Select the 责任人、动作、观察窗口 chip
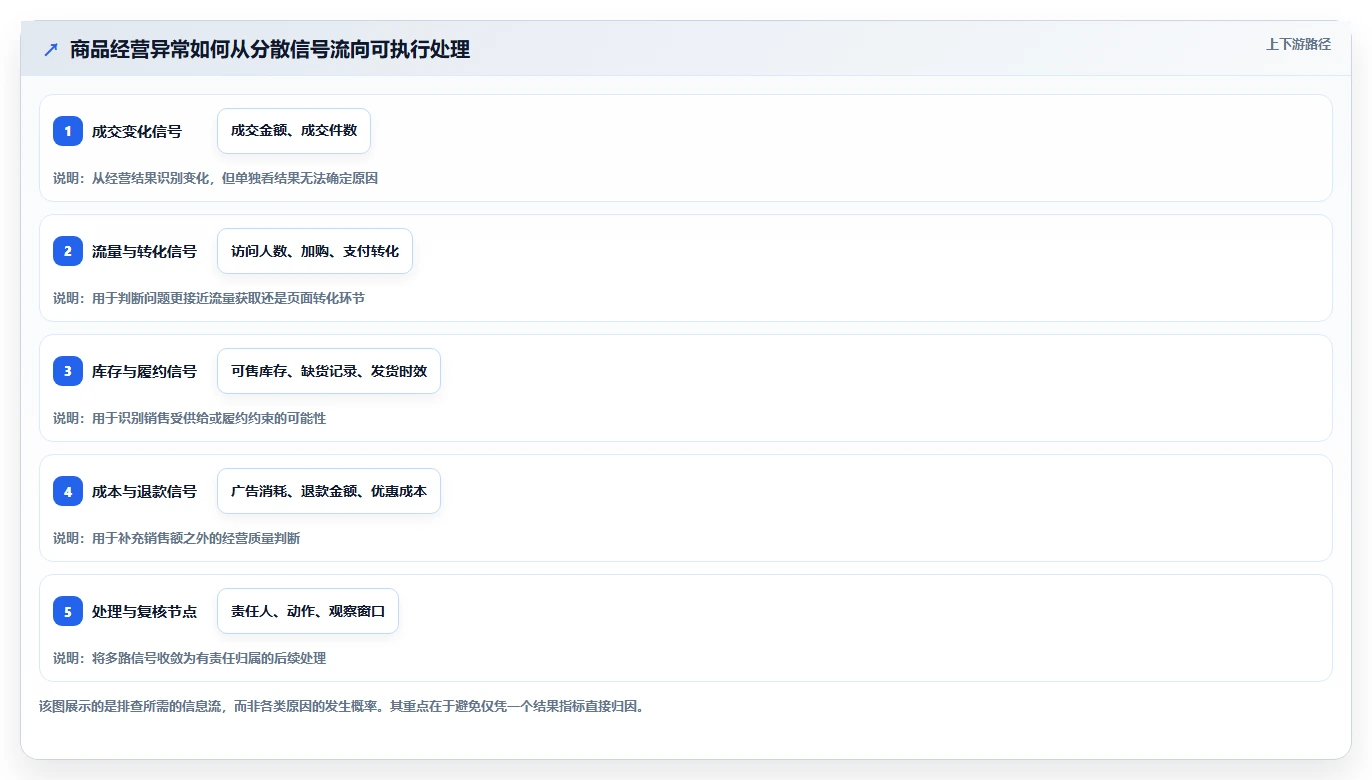 pyautogui.click(x=308, y=611)
